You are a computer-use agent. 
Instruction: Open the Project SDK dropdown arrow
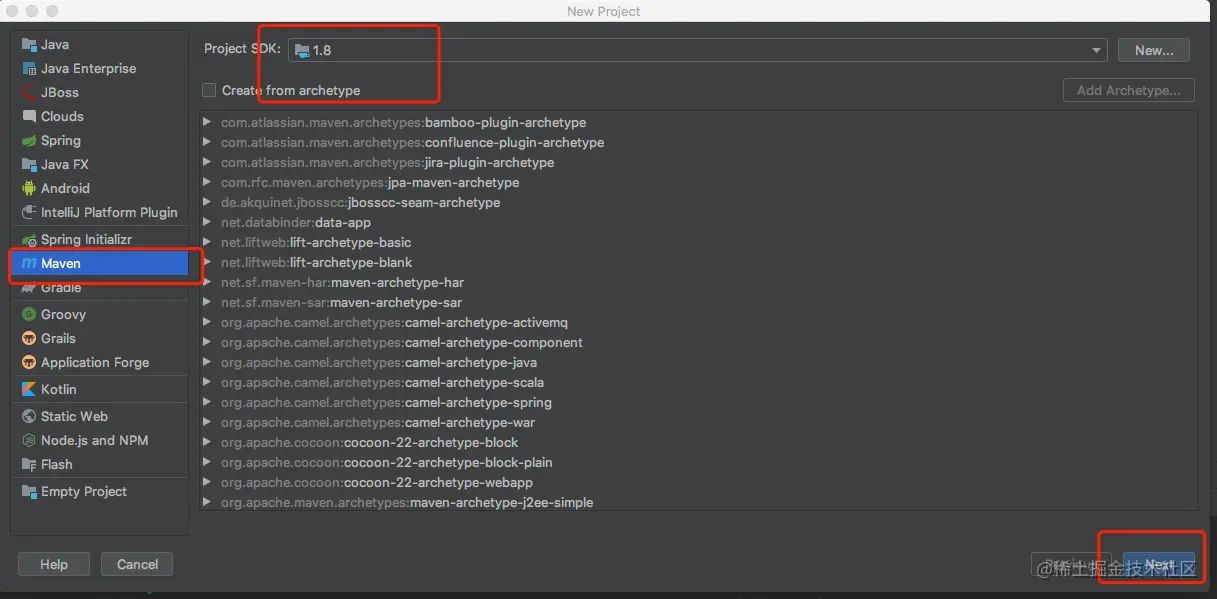coord(1097,50)
